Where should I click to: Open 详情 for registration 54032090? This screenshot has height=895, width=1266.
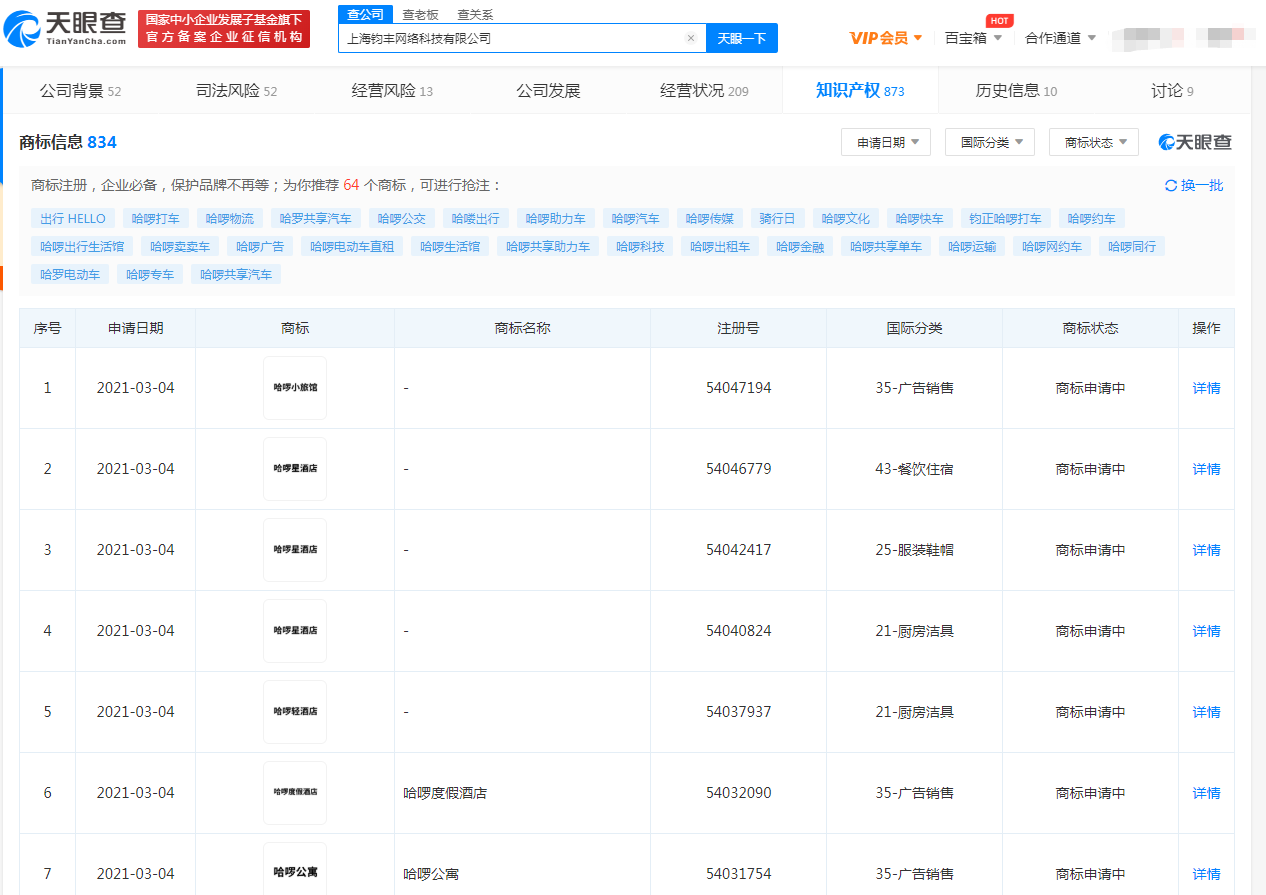pyautogui.click(x=1206, y=793)
